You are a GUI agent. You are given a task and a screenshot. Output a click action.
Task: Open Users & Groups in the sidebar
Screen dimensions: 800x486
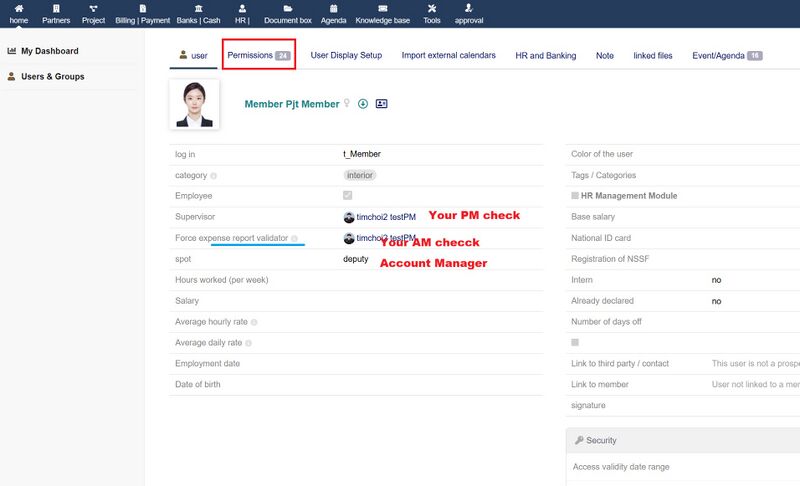pyautogui.click(x=52, y=76)
